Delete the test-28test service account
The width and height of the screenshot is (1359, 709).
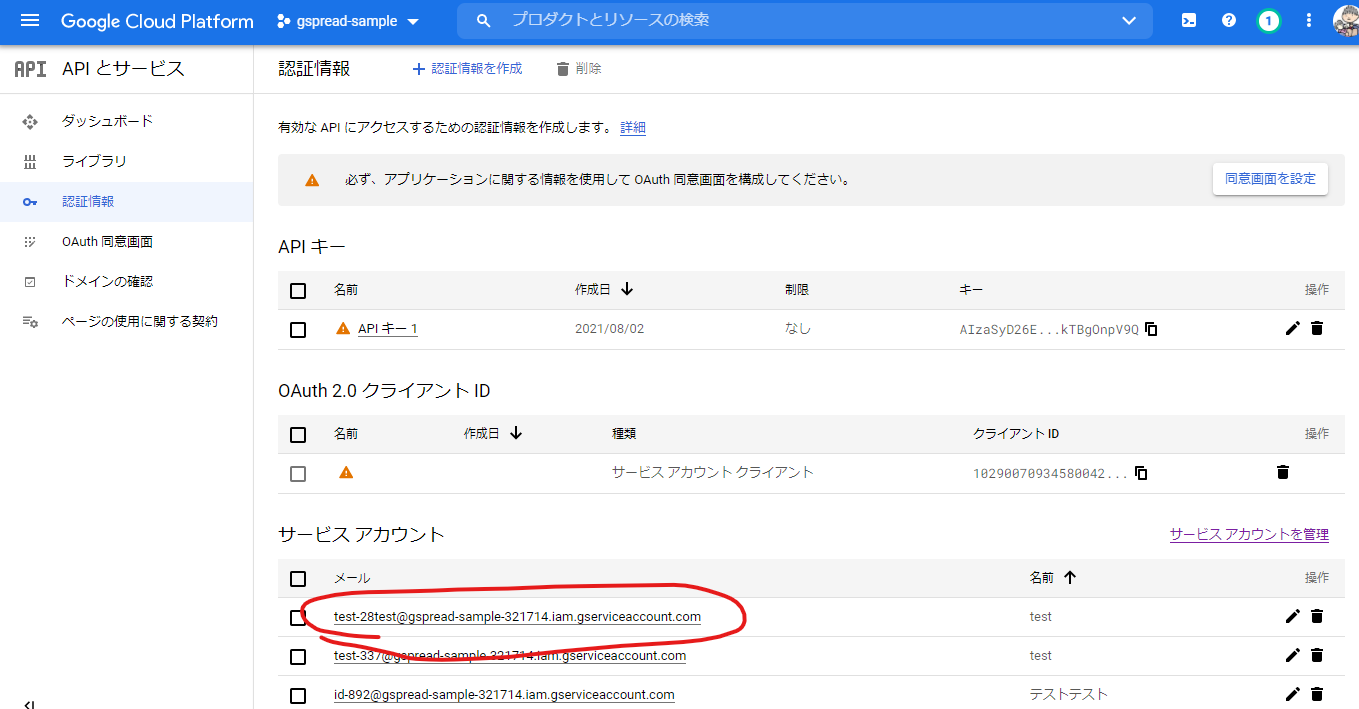pos(1317,617)
